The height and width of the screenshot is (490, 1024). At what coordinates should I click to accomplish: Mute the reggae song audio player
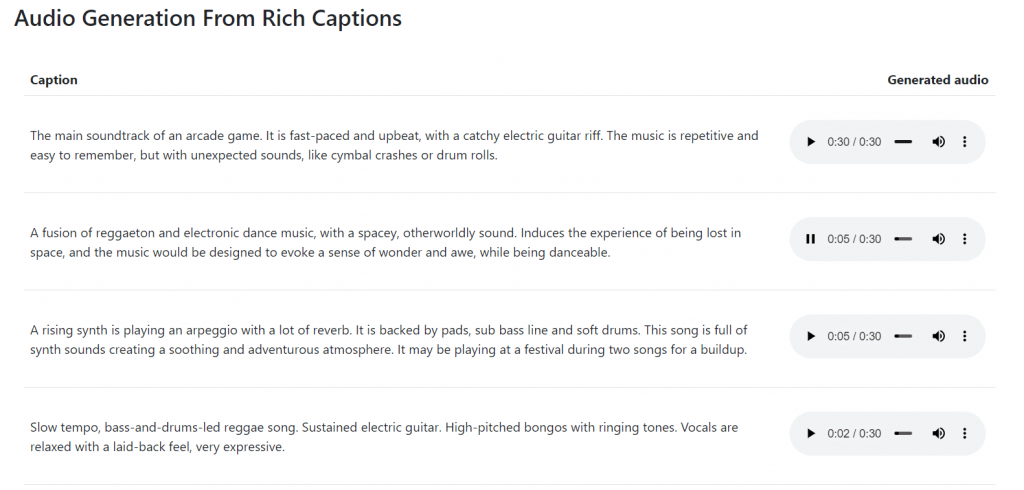(938, 434)
